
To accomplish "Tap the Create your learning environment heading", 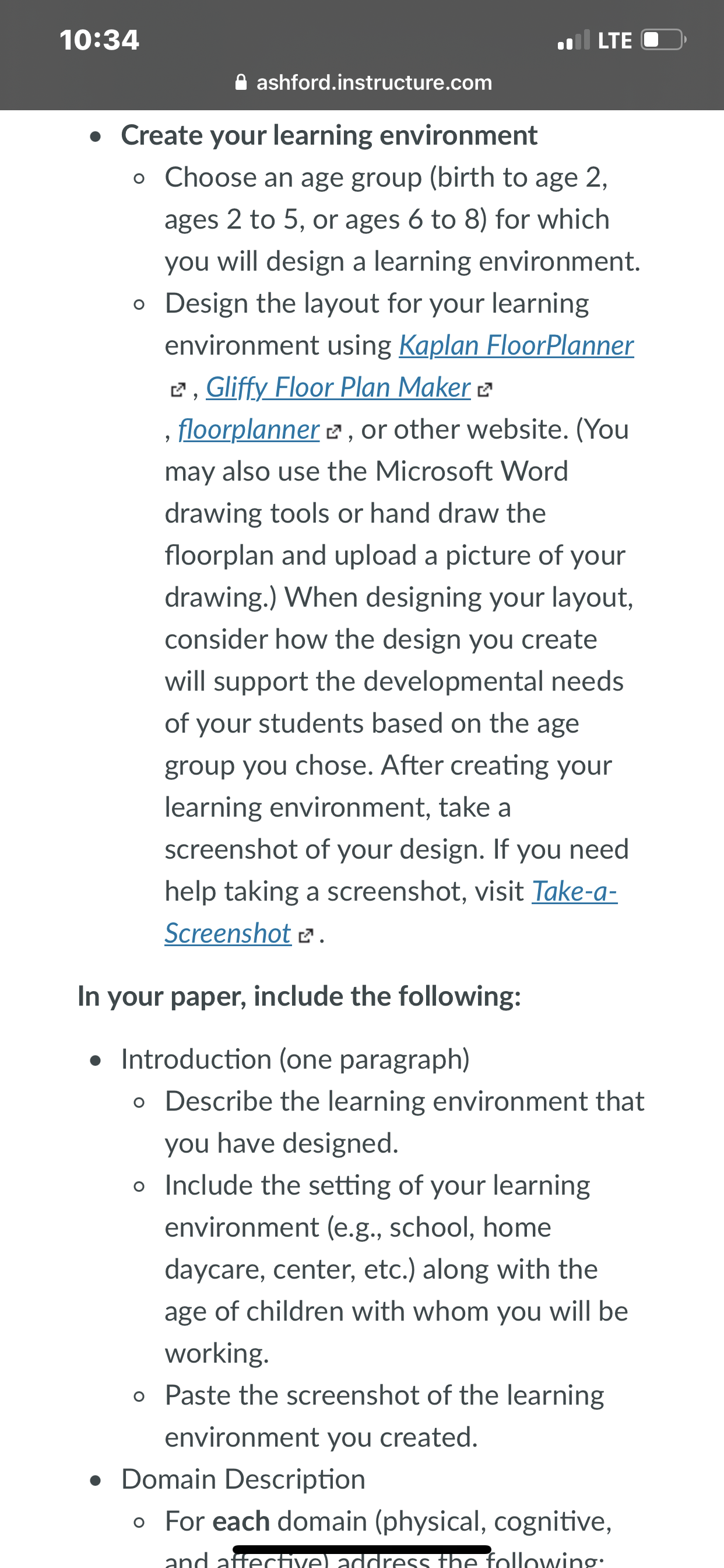I will click(x=329, y=135).
